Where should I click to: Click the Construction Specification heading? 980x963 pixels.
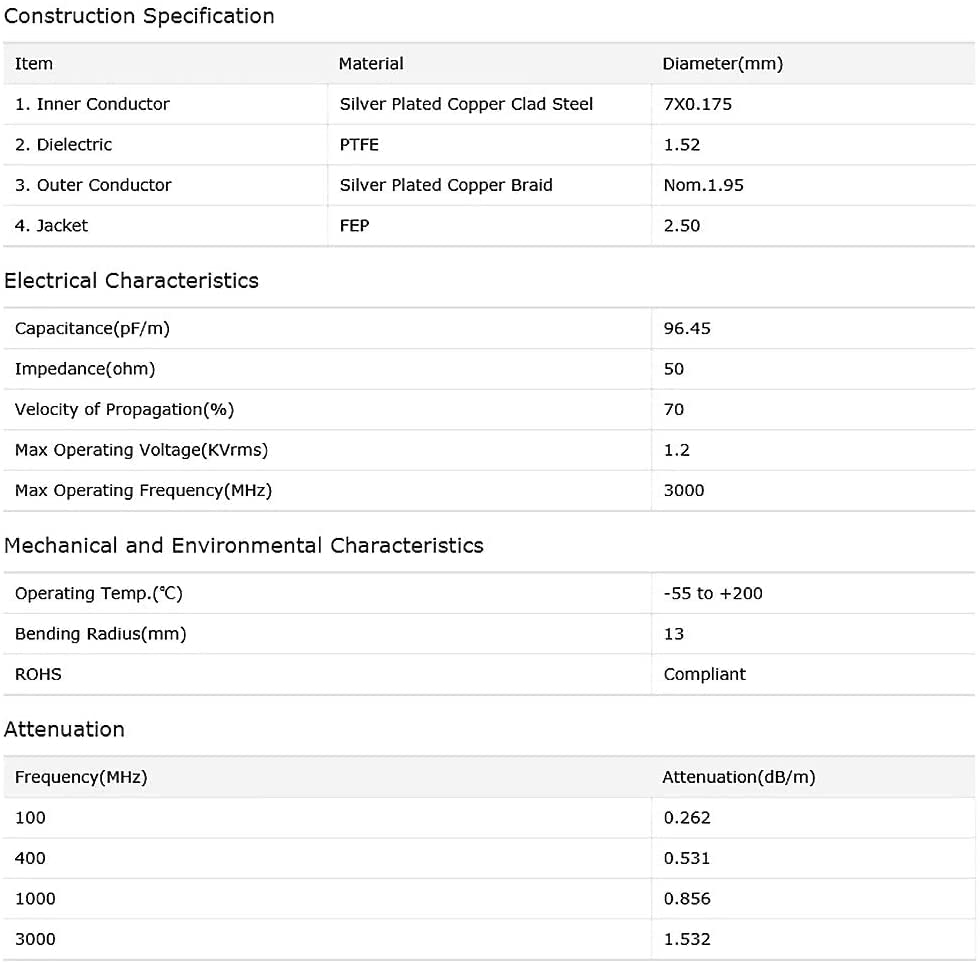[139, 16]
